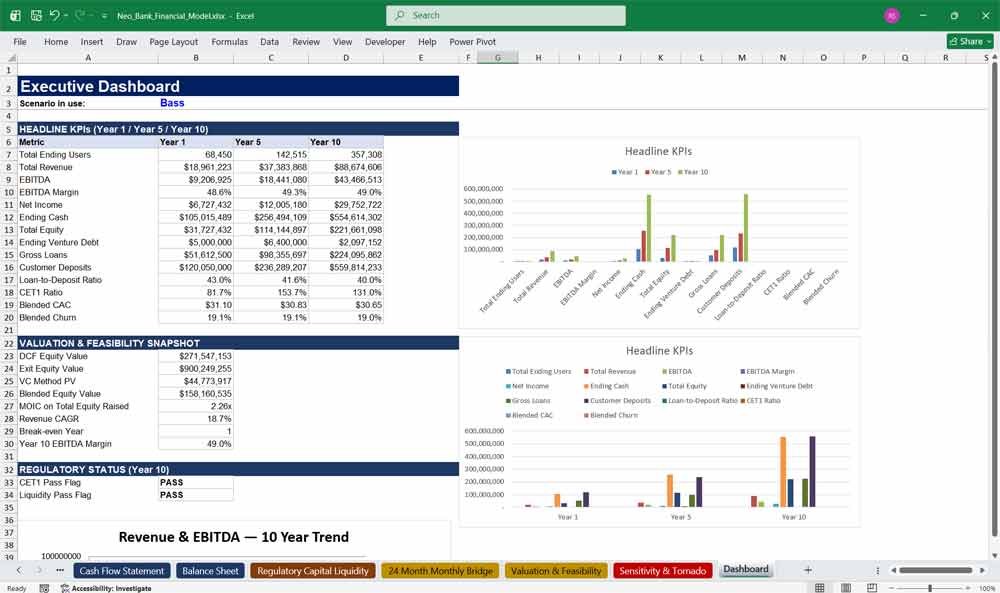The image size is (1000, 593).
Task: Undo the last action
Action: point(54,15)
